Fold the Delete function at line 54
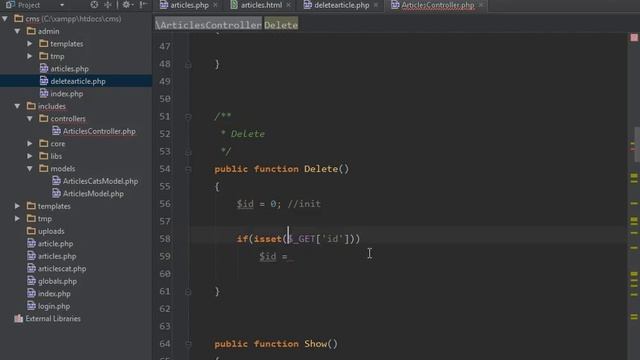This screenshot has height=360, width=640. [x=188, y=169]
